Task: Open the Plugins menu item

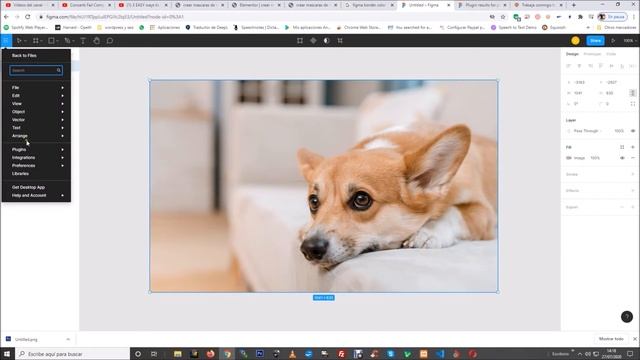Action: 36,149
